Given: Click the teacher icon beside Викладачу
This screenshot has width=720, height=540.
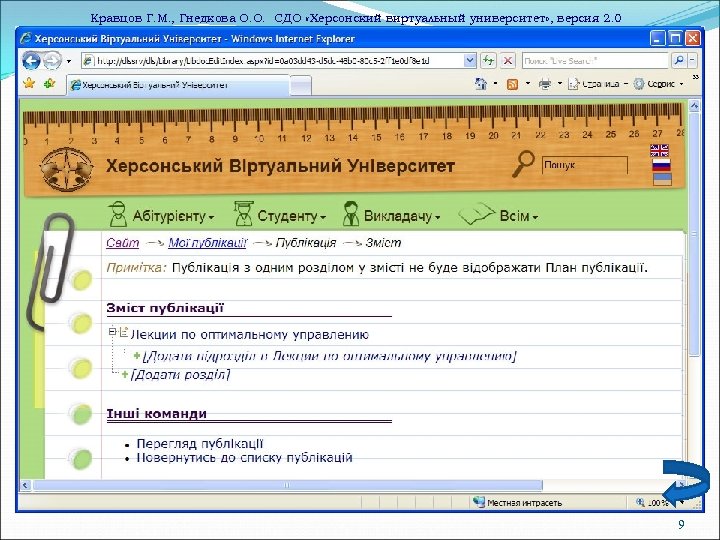Looking at the screenshot, I should [351, 214].
